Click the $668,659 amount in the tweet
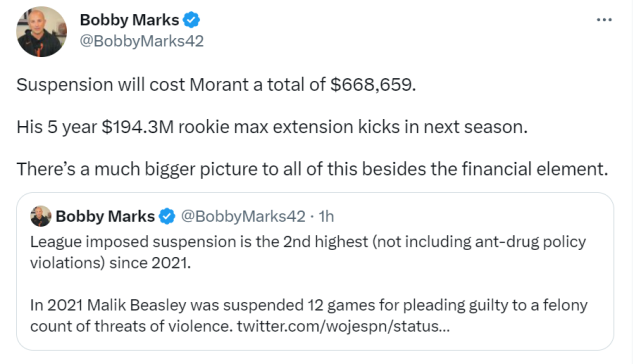This screenshot has height=364, width=641. click(373, 85)
